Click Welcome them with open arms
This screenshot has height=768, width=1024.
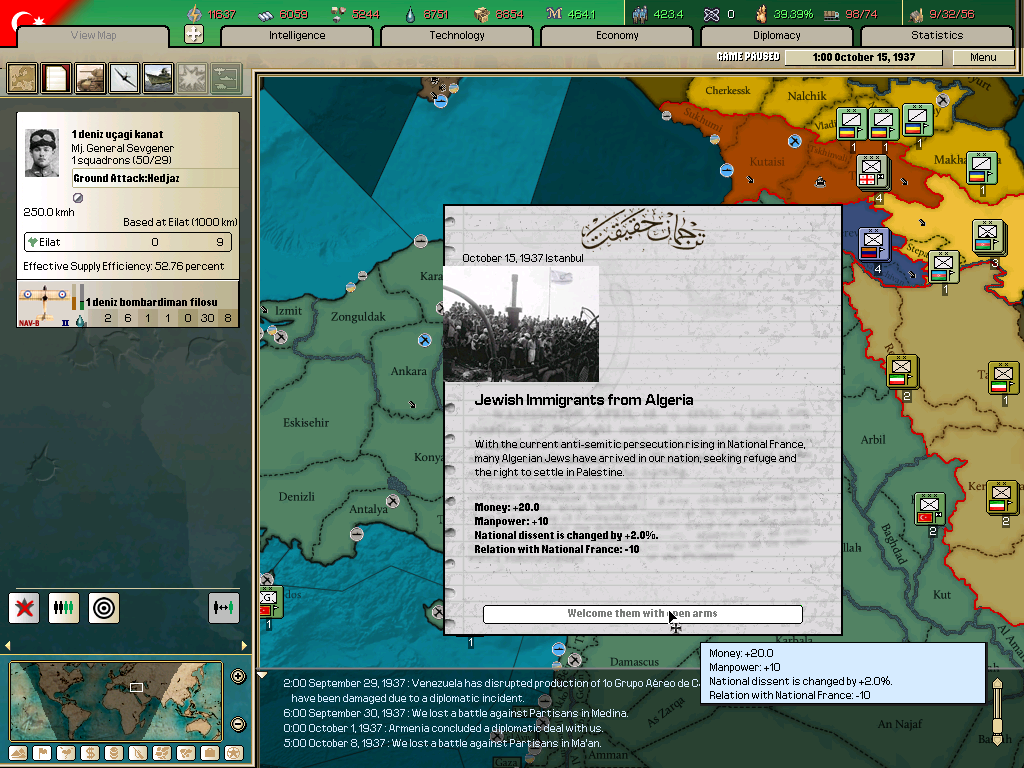click(642, 614)
